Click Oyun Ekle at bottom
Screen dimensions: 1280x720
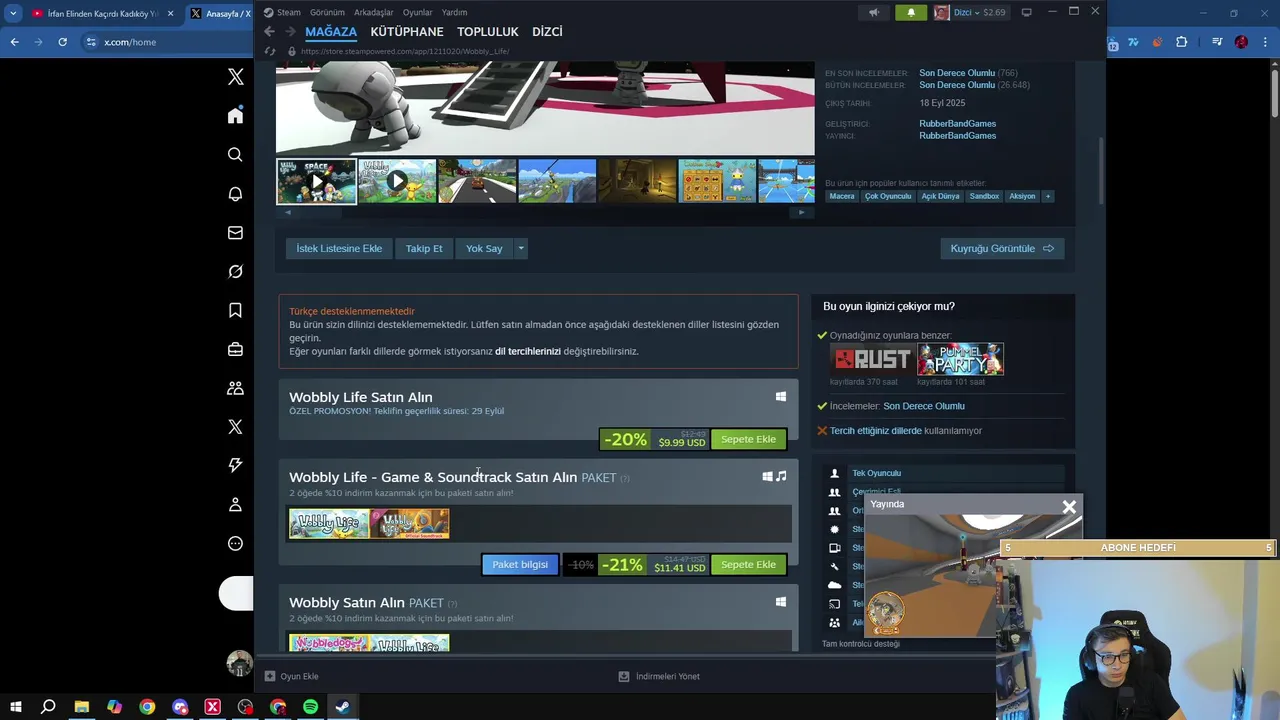(x=291, y=676)
